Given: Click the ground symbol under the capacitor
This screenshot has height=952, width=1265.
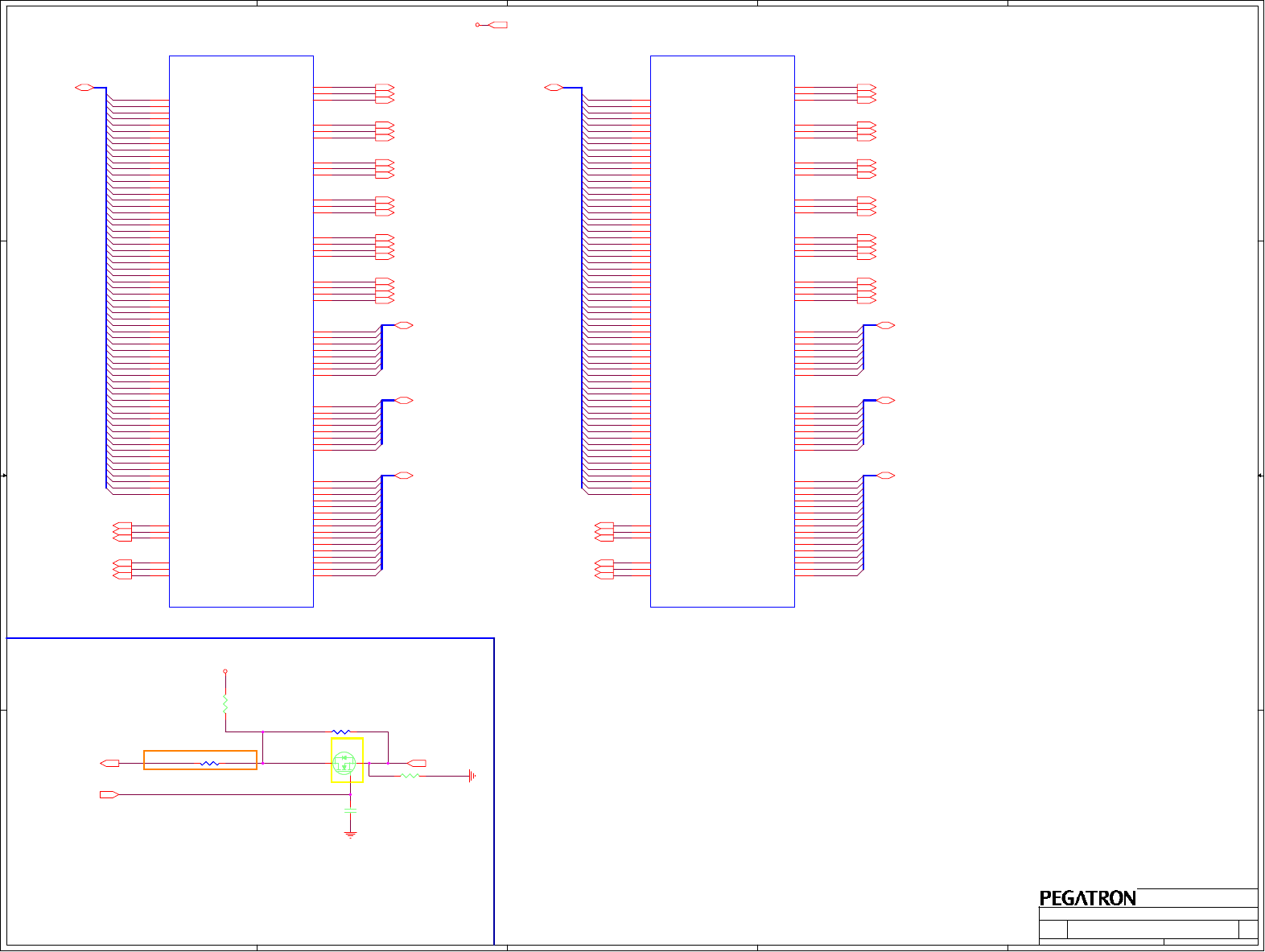Looking at the screenshot, I should [350, 835].
